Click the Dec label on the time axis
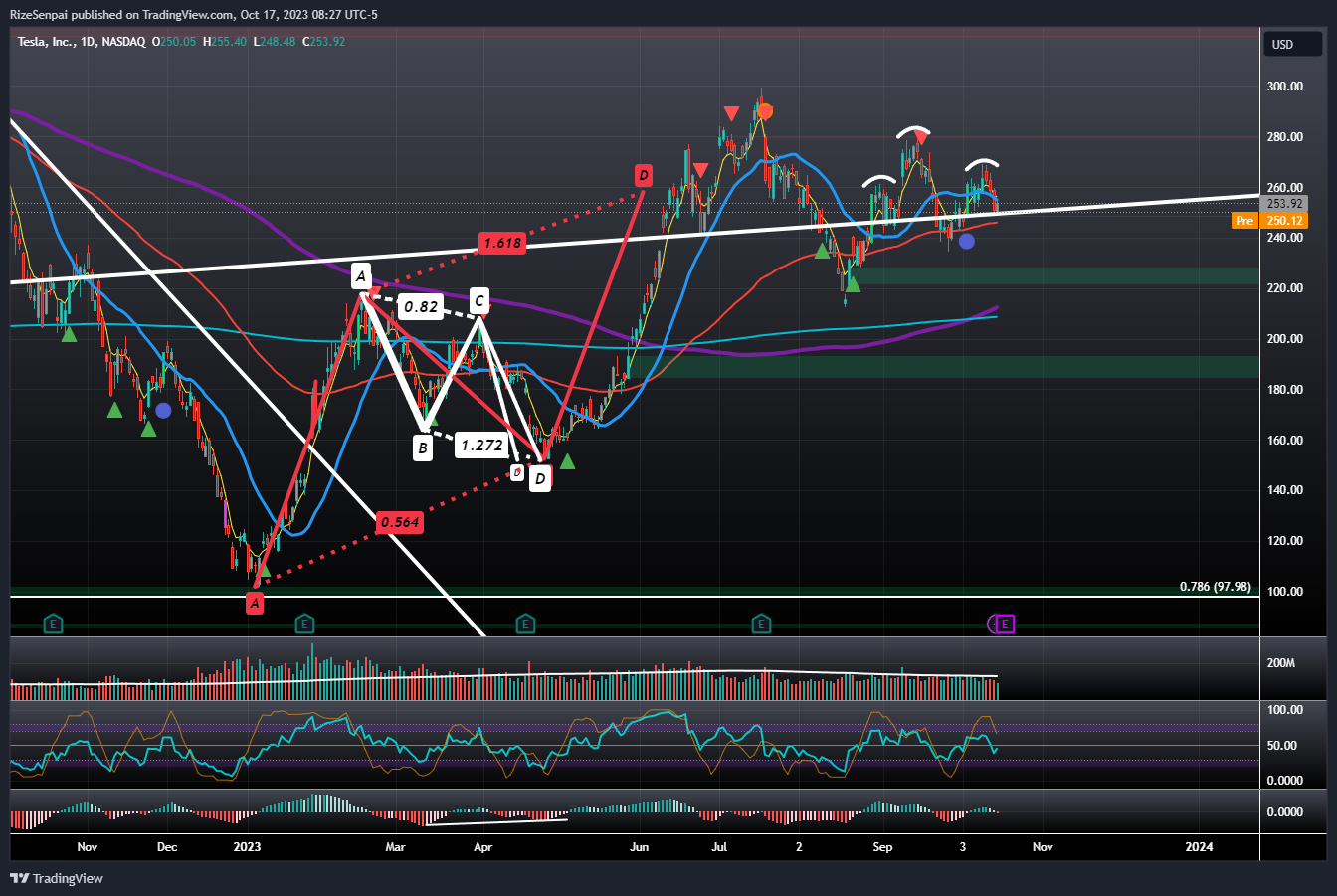1337x896 pixels. 167,847
